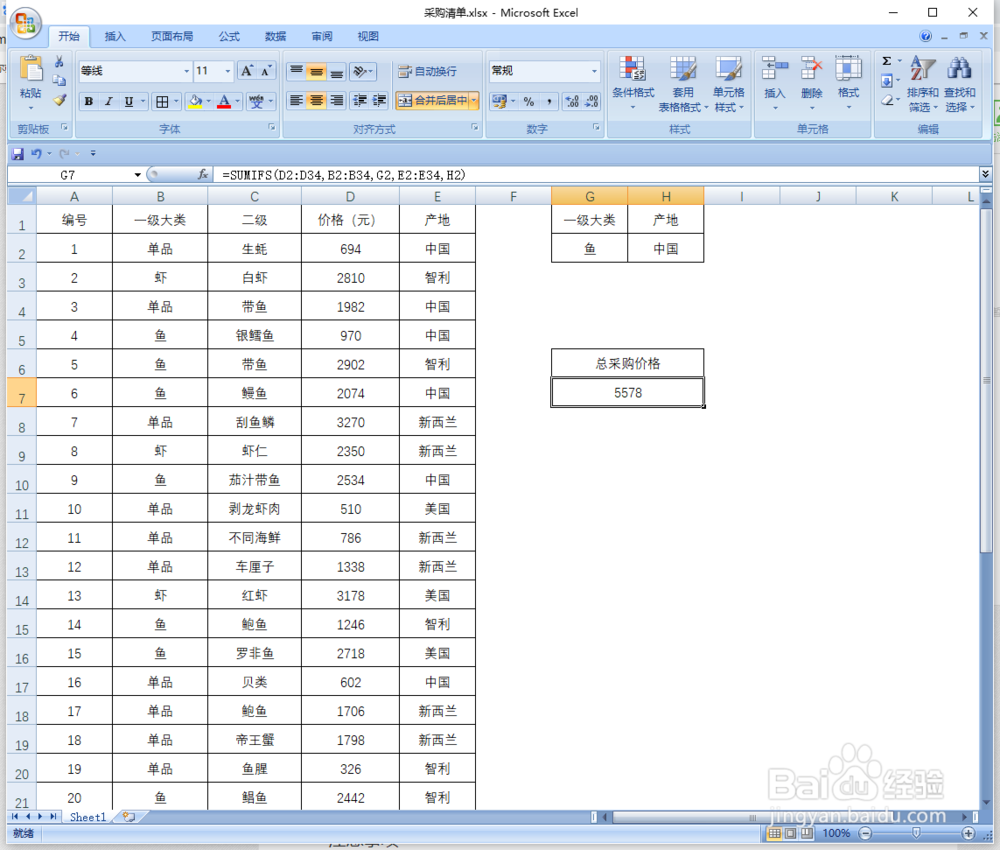The width and height of the screenshot is (1000, 850).
Task: Click the Office button orb
Action: tap(26, 24)
